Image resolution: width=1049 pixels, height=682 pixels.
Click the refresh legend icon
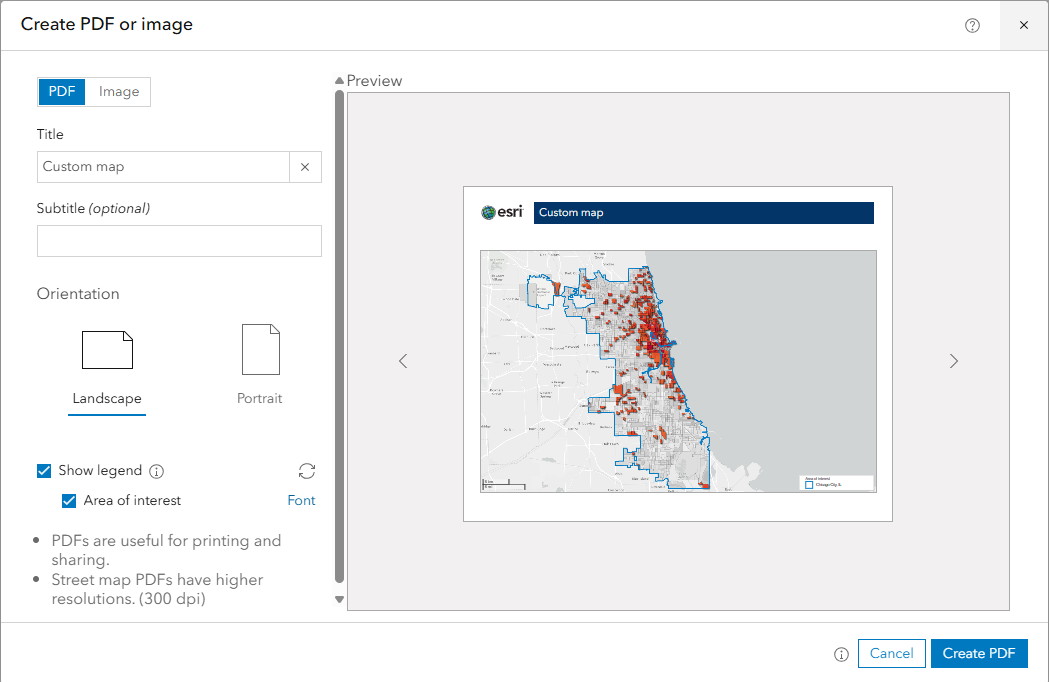click(x=307, y=471)
